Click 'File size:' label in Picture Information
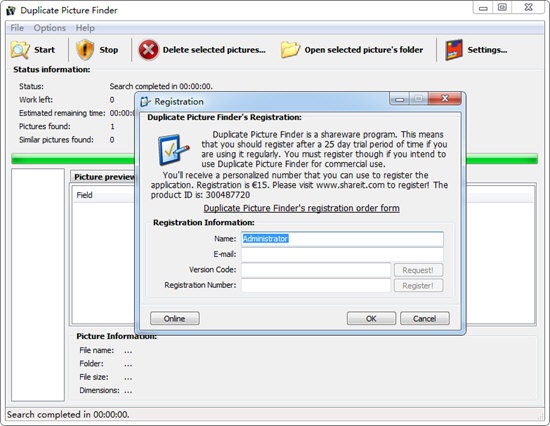550x426 pixels. pos(94,377)
